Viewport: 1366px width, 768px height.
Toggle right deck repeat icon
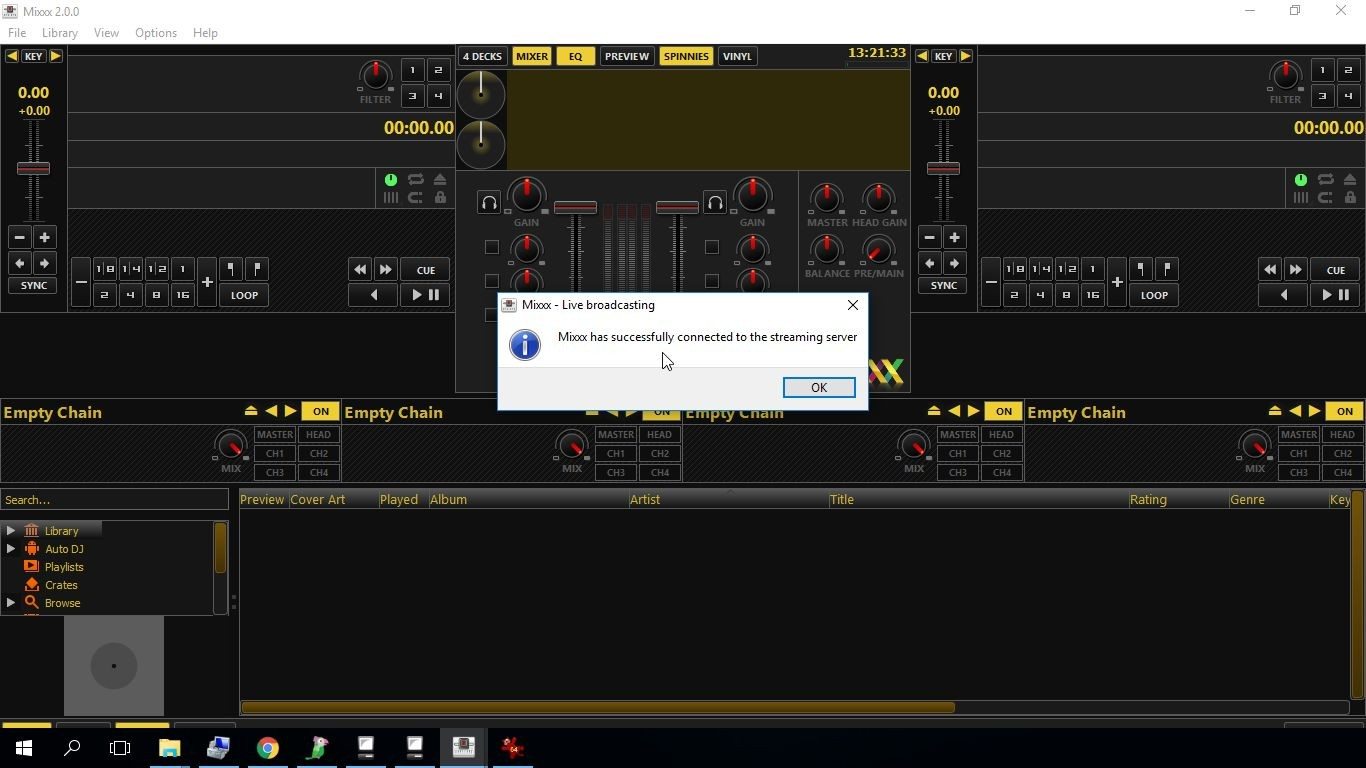click(x=1325, y=180)
